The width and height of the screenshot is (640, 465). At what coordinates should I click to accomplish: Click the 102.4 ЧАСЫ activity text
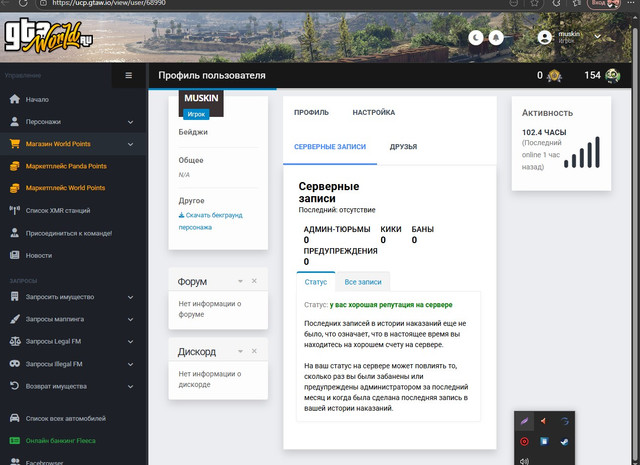[544, 132]
